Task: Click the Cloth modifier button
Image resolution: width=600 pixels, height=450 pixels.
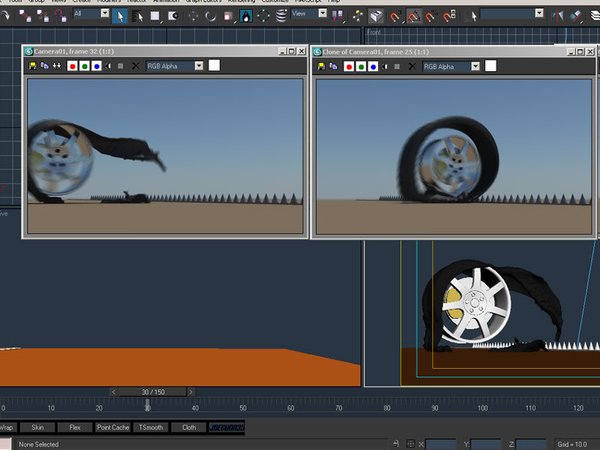Action: point(188,427)
